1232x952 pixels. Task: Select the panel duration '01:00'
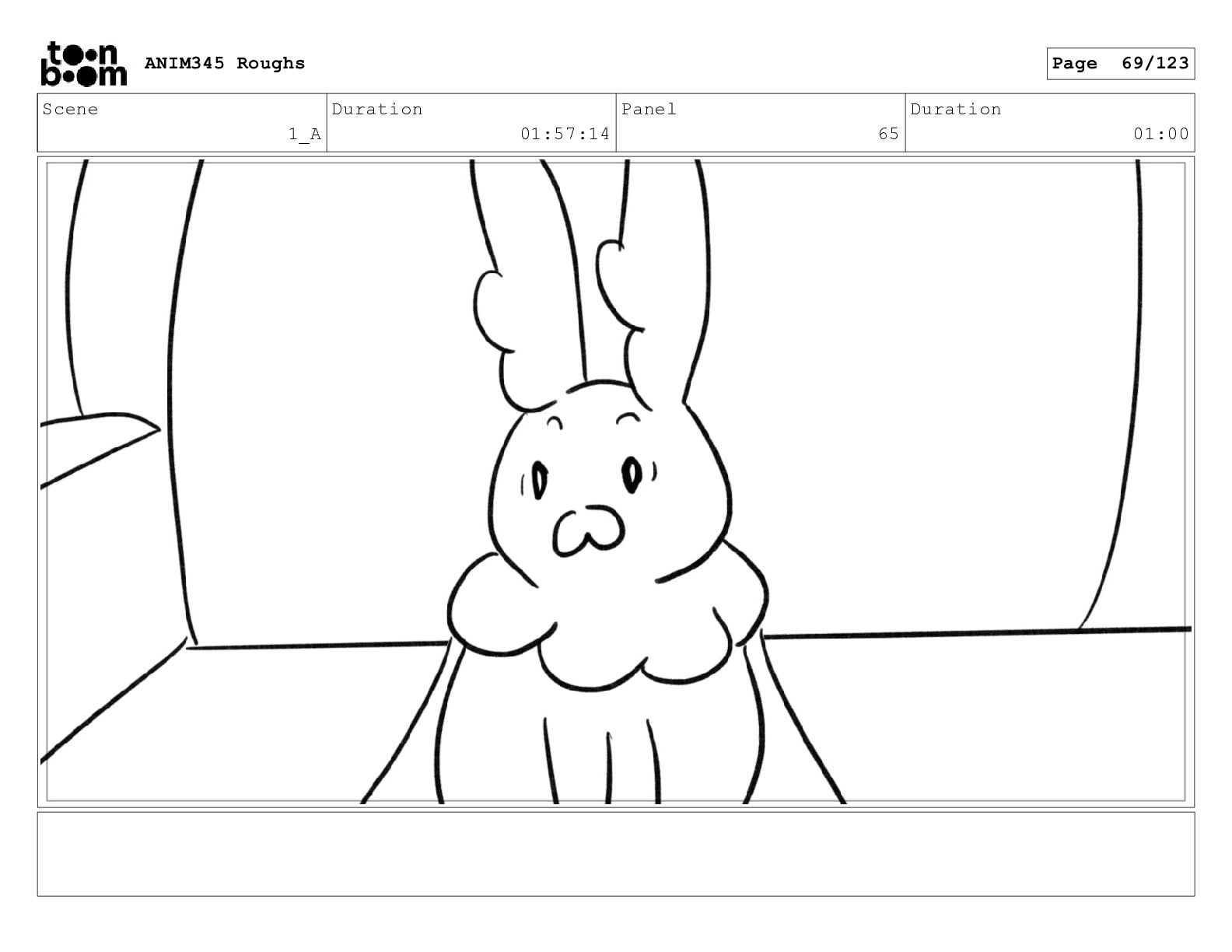point(1160,134)
